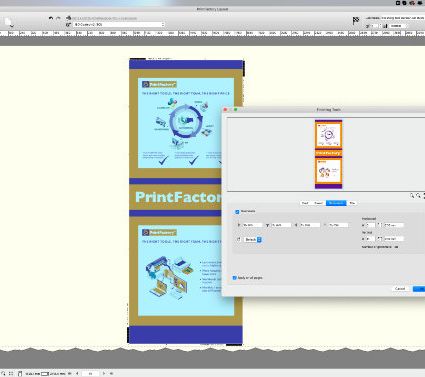
Task: Select the last tab in the dialog tab bar
Action: point(352,203)
